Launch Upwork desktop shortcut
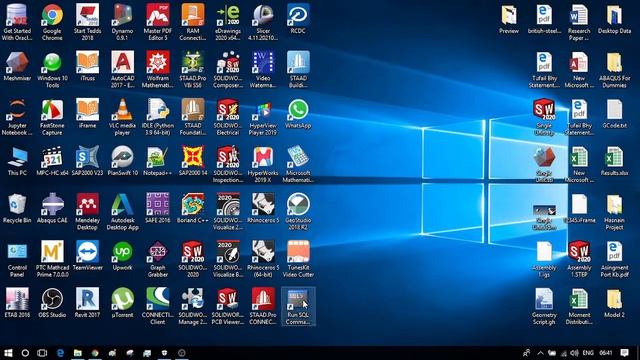The image size is (640, 360). click(122, 256)
